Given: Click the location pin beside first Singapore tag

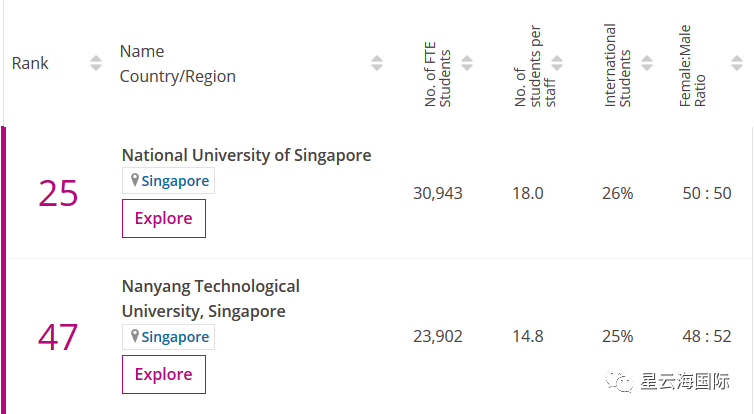Looking at the screenshot, I should pyautogui.click(x=134, y=181).
